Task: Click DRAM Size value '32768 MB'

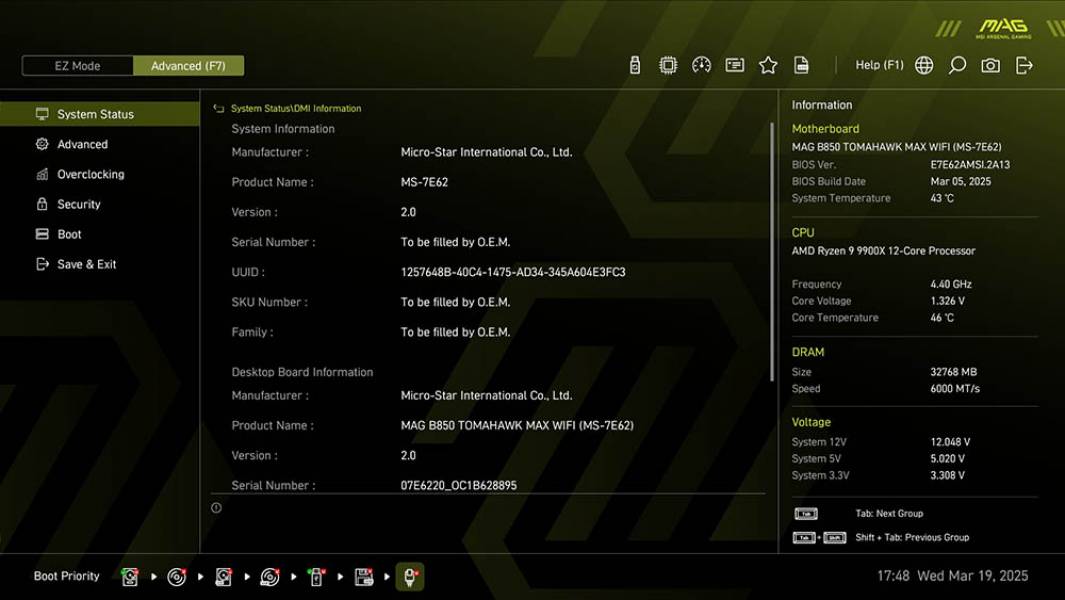Action: (x=954, y=372)
